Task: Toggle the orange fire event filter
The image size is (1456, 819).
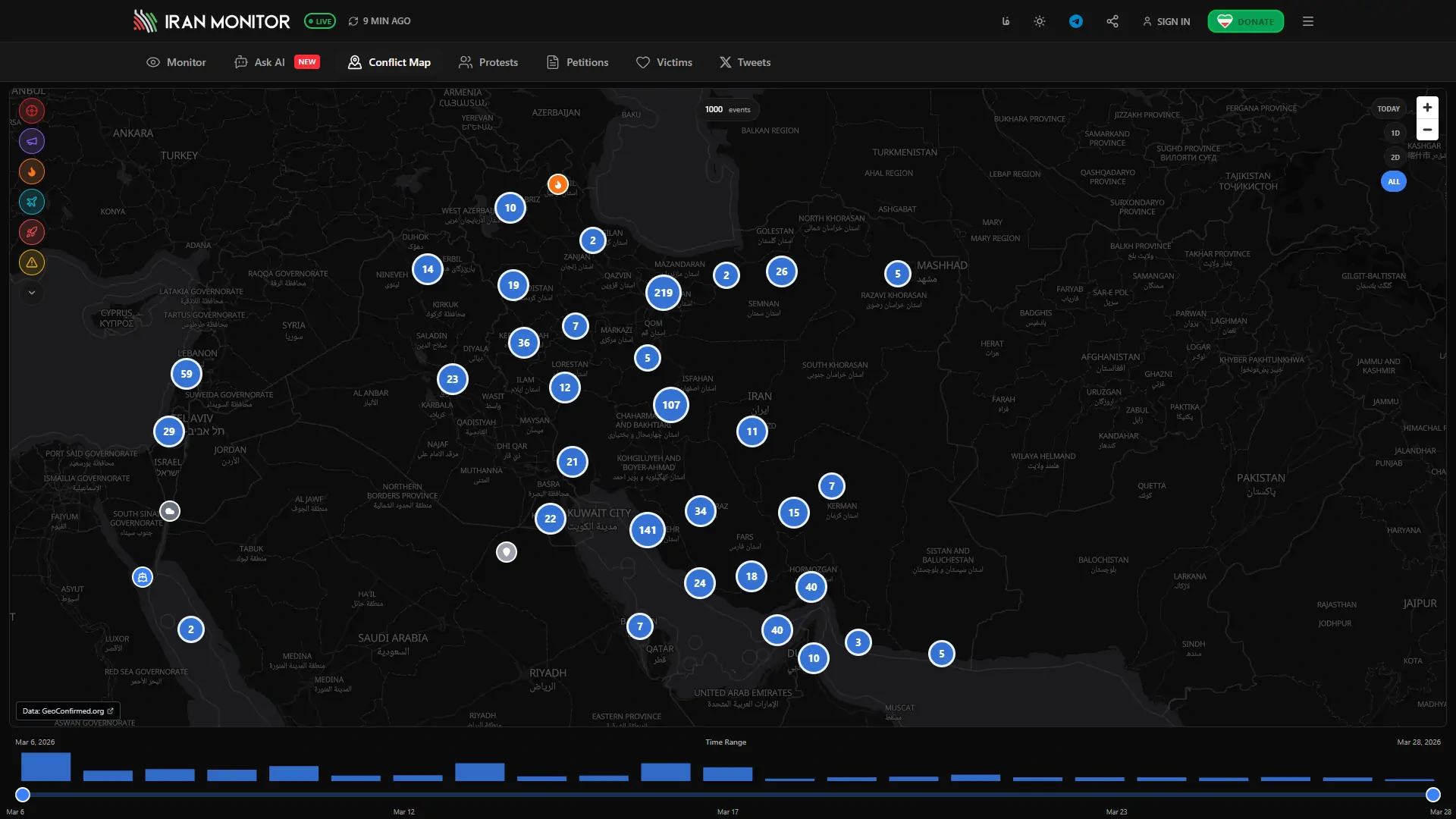Action: [x=32, y=171]
